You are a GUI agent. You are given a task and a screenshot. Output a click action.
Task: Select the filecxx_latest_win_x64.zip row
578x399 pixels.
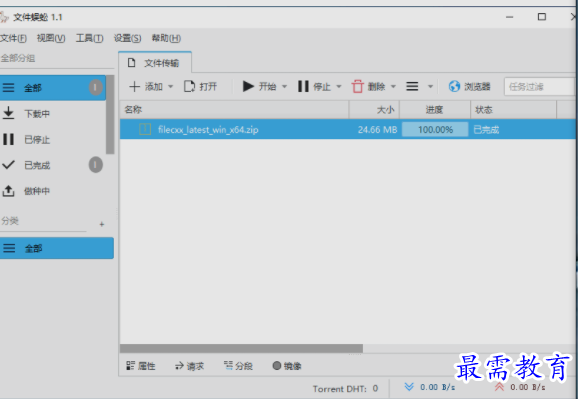347,129
